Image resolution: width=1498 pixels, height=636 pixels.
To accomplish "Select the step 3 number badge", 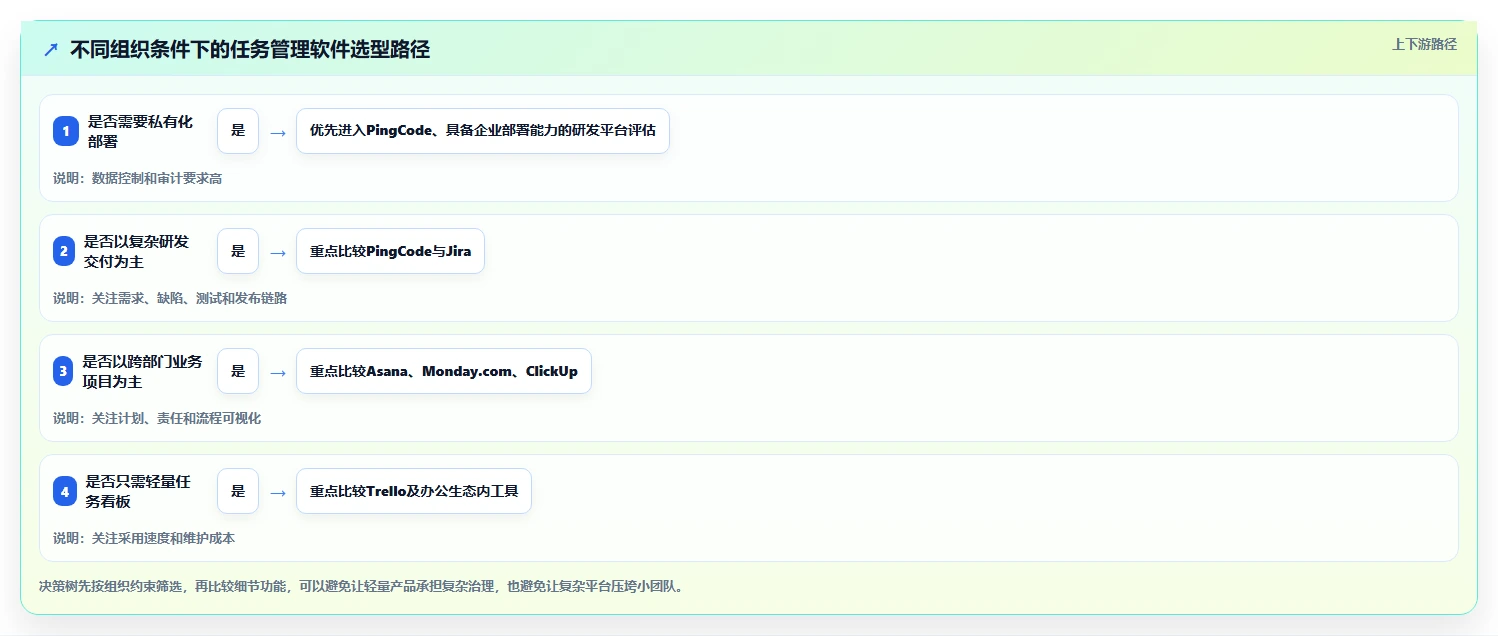I will (65, 371).
